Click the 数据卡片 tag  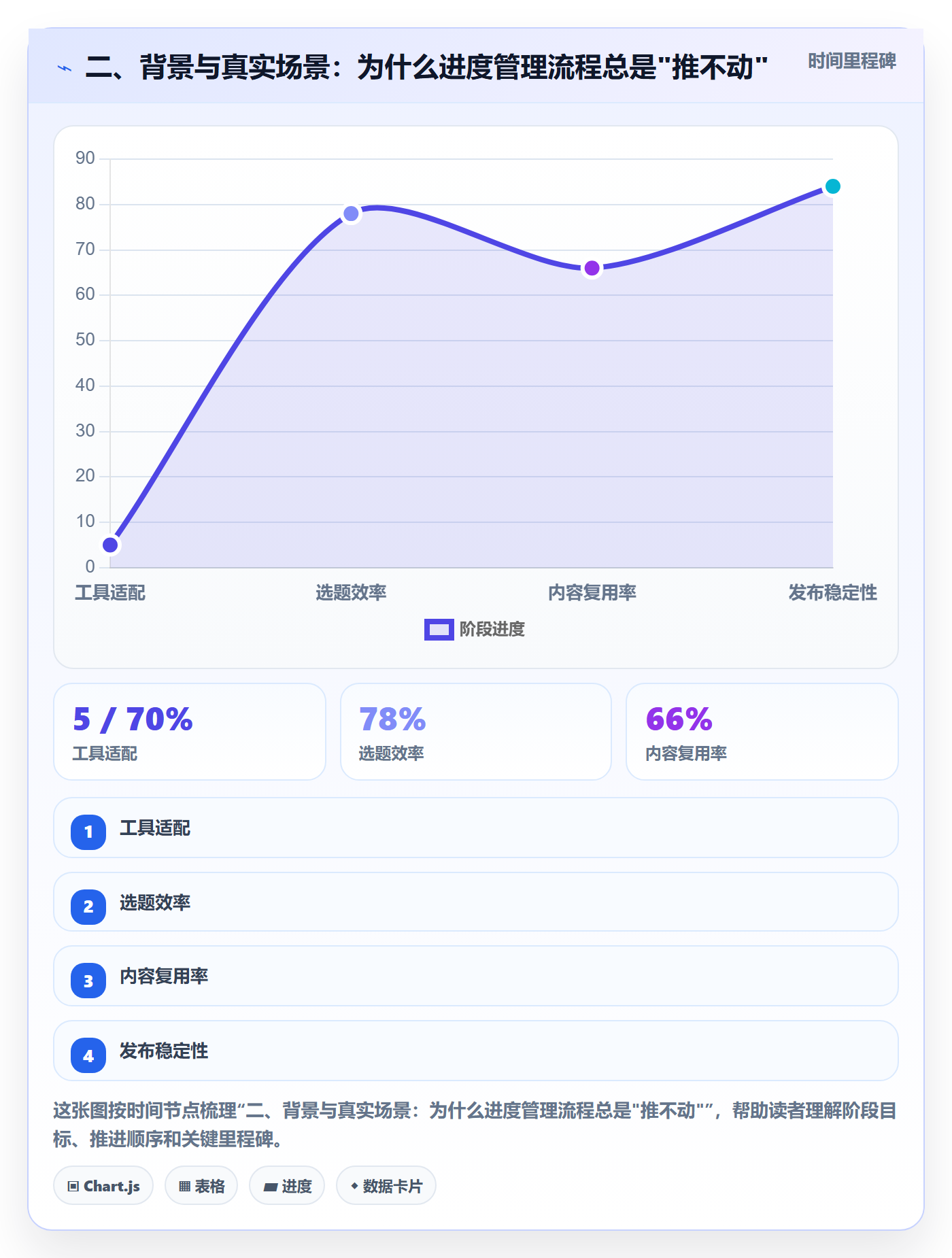[x=386, y=1186]
